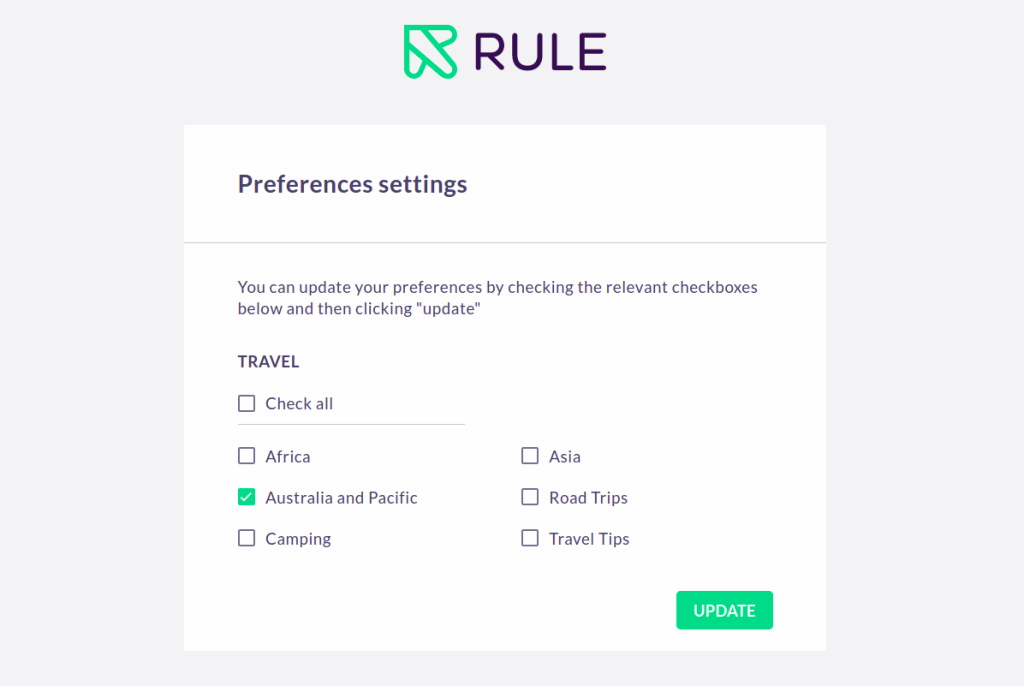Click the Travel Tips label
This screenshot has width=1024, height=686.
click(590, 538)
